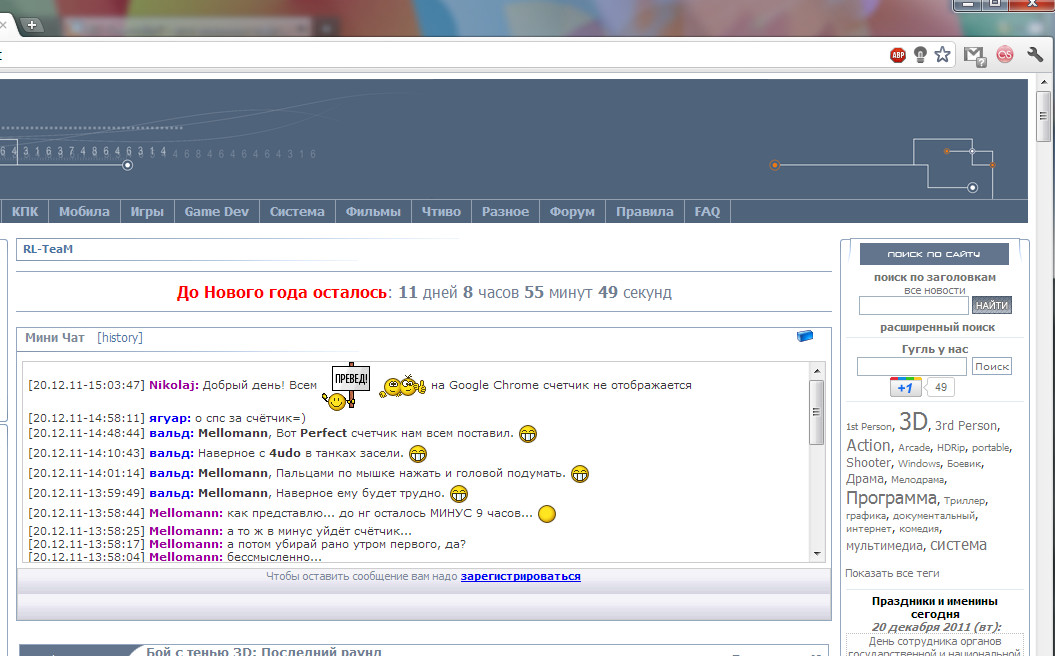
Task: Click the HDRip tag
Action: click(950, 448)
